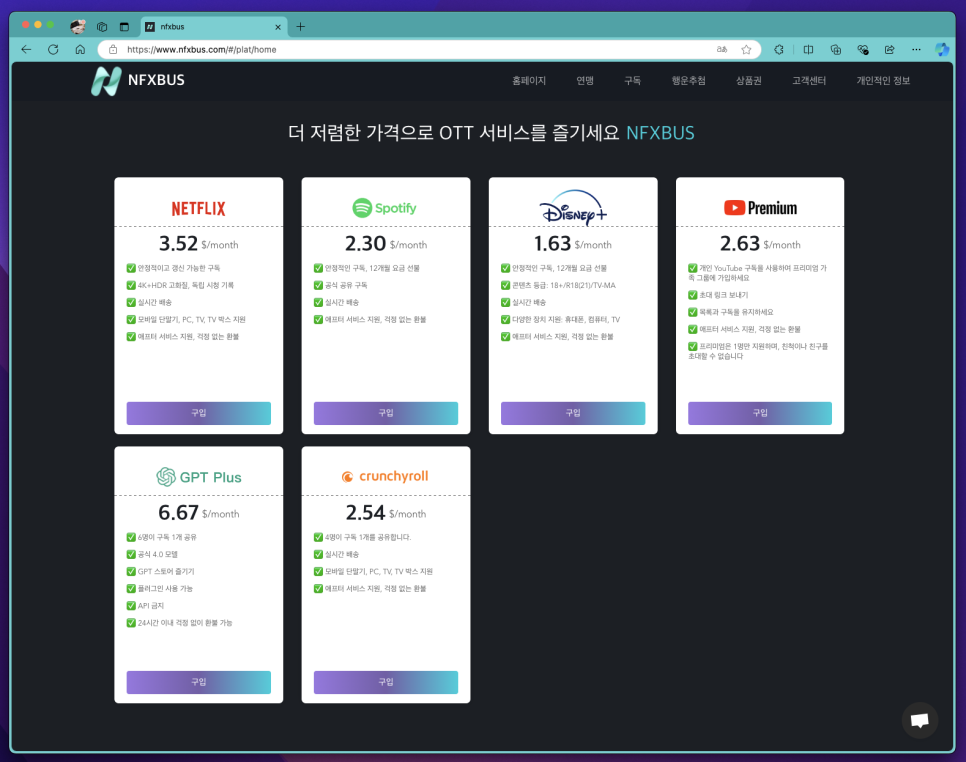Click the 4K+HDR checkmark on Netflix card
This screenshot has height=762, width=966.
coord(131,285)
